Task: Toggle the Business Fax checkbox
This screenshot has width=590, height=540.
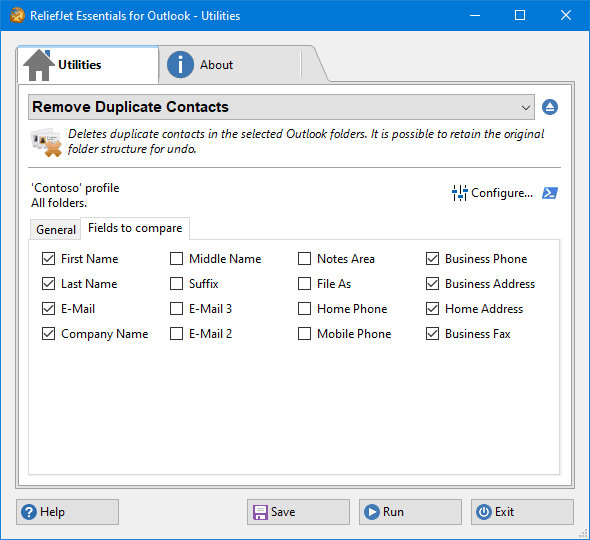Action: (x=432, y=334)
